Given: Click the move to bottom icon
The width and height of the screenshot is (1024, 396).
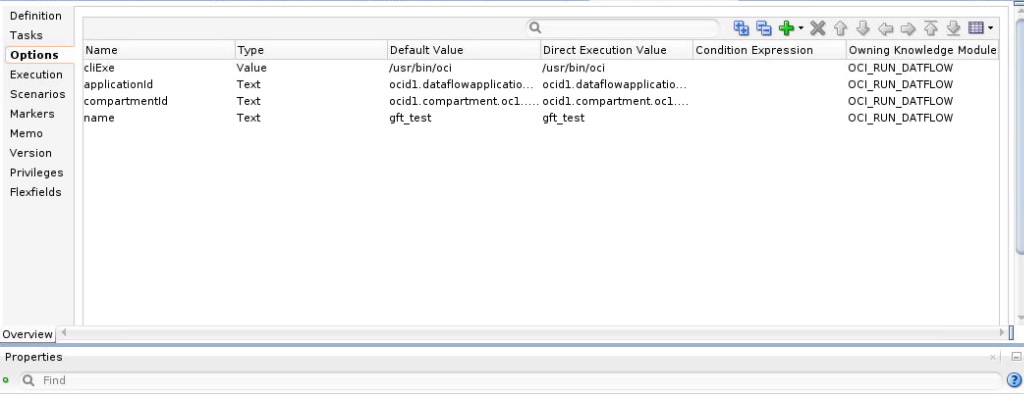Looking at the screenshot, I should tap(953, 28).
